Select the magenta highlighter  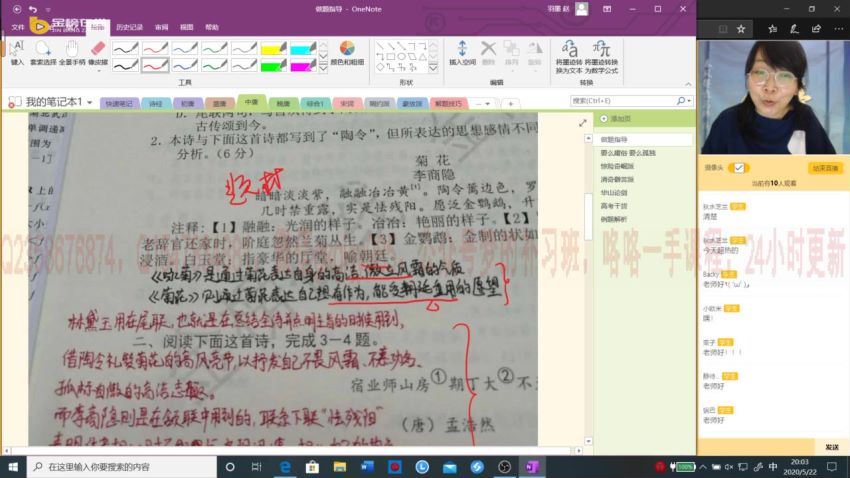(x=303, y=65)
